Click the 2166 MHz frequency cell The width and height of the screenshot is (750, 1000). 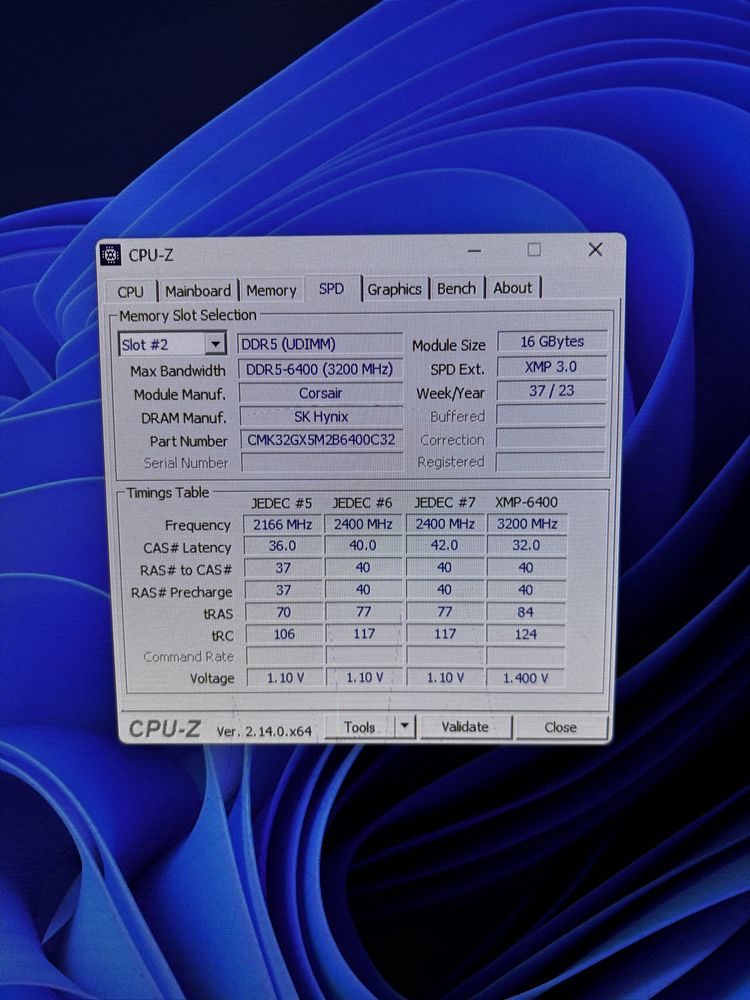pyautogui.click(x=283, y=525)
